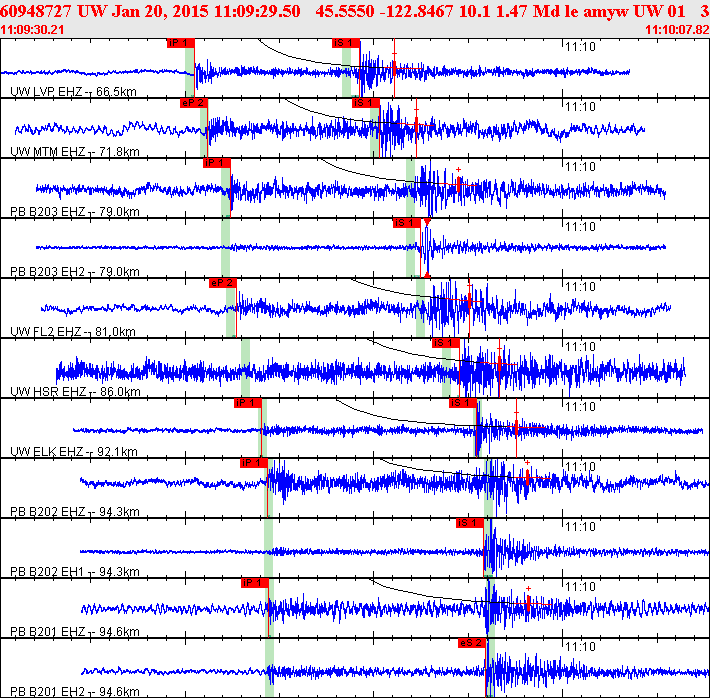The width and height of the screenshot is (710, 698).
Task: Click the iS 1 pick flag on UW ELK EHZ
Action: pos(463,403)
